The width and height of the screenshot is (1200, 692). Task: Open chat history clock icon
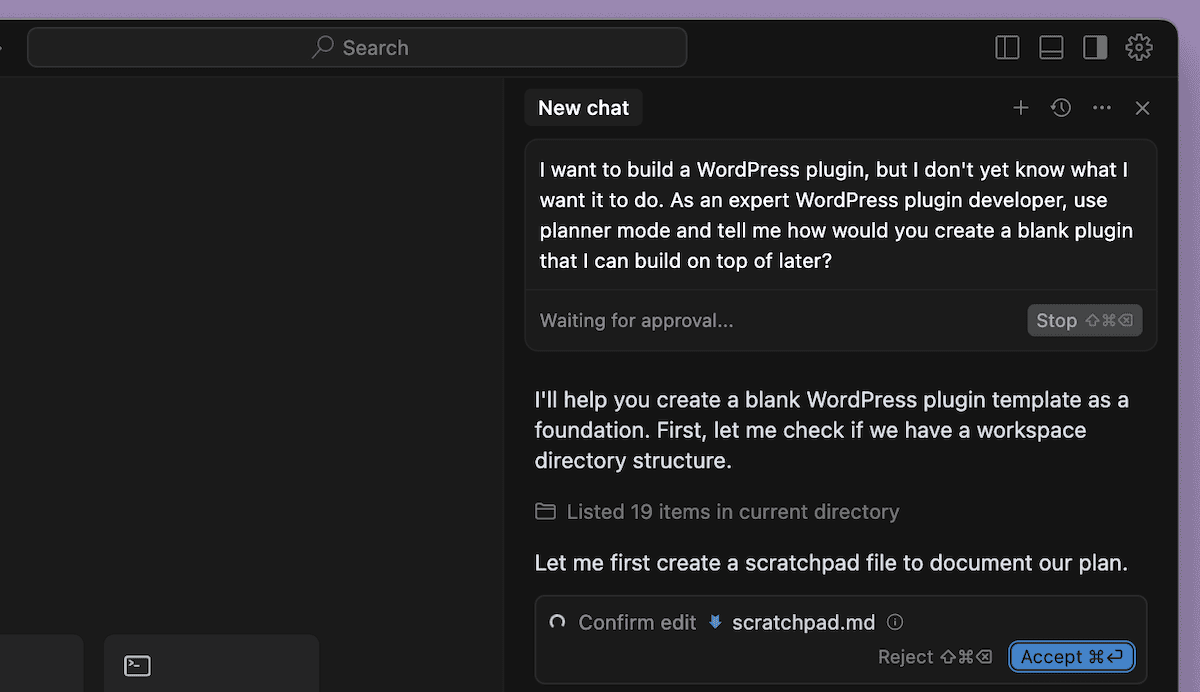click(x=1061, y=108)
